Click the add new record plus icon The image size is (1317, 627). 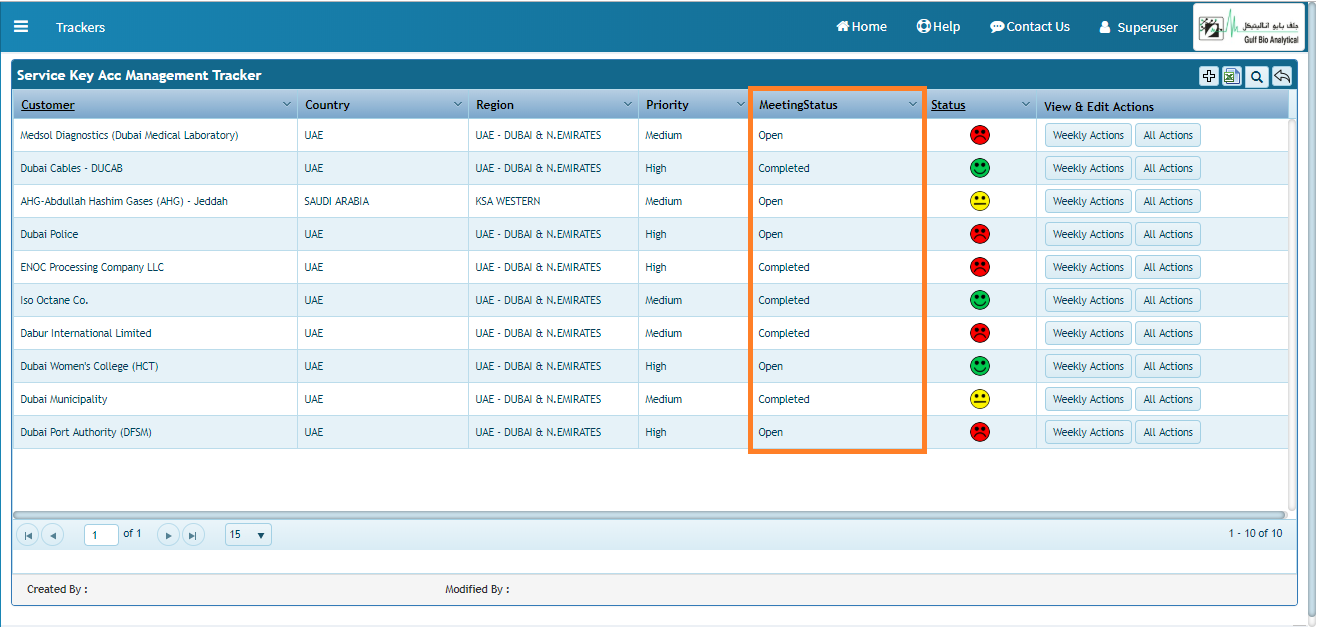pyautogui.click(x=1209, y=76)
